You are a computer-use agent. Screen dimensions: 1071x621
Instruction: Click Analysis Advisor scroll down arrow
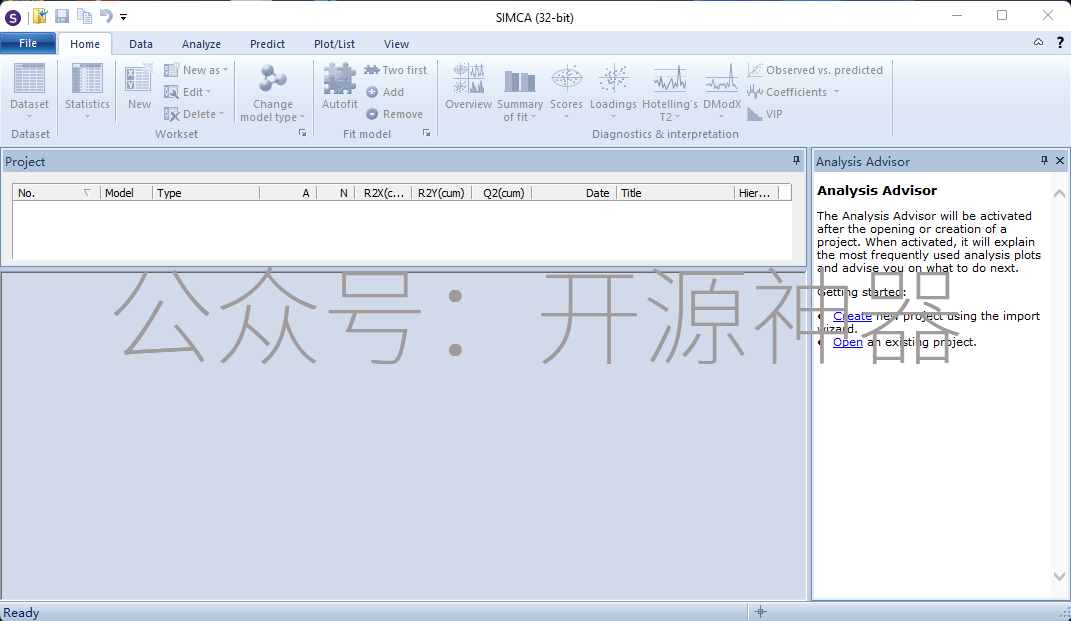(x=1059, y=576)
